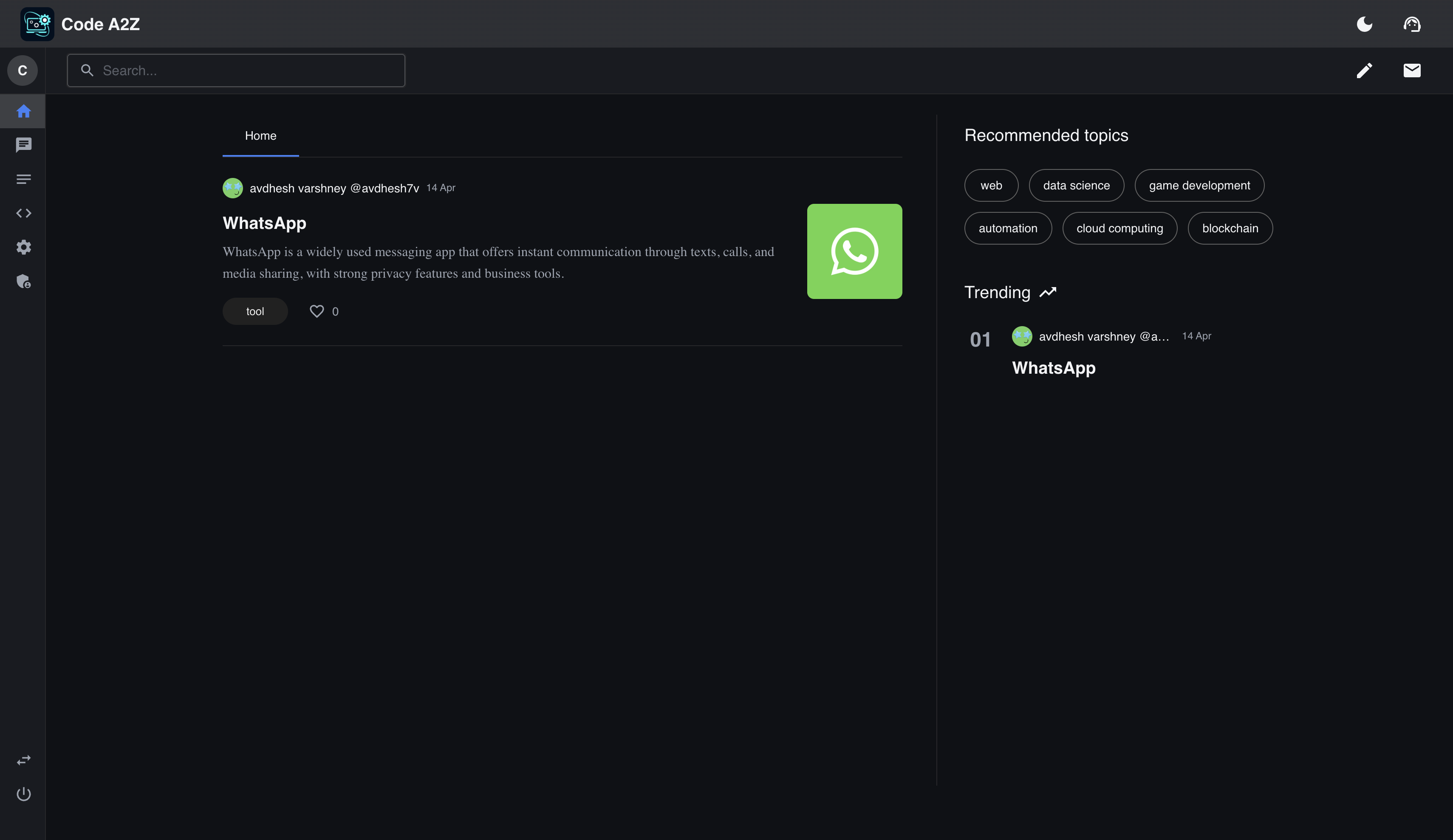Screen dimensions: 1453x840
Task: Toggle dark mode with the moon icon
Action: click(x=1364, y=24)
